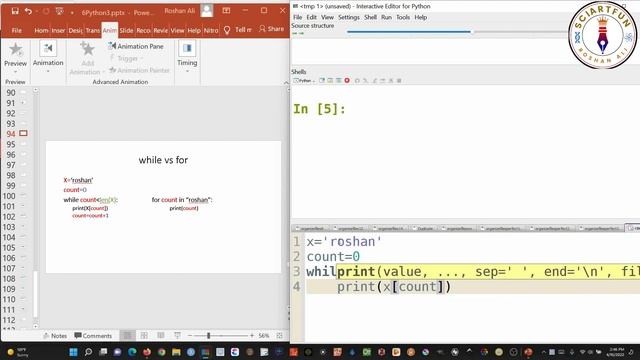This screenshot has height=360, width=640.
Task: Click the zoom in plus button
Action: pos(252,336)
